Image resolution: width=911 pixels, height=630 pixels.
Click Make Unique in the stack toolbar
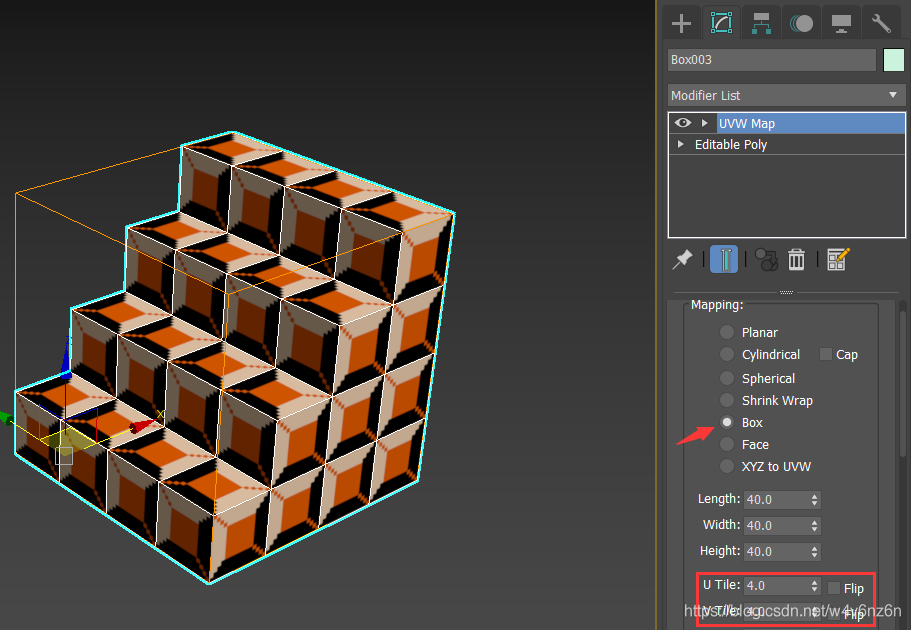coord(765,259)
